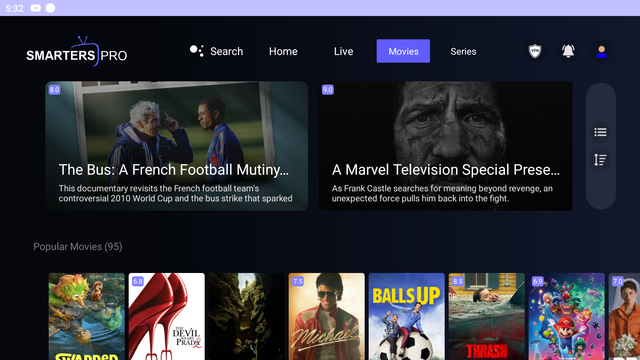Open The Bus: A French Football Mutiny banner

pyautogui.click(x=177, y=146)
